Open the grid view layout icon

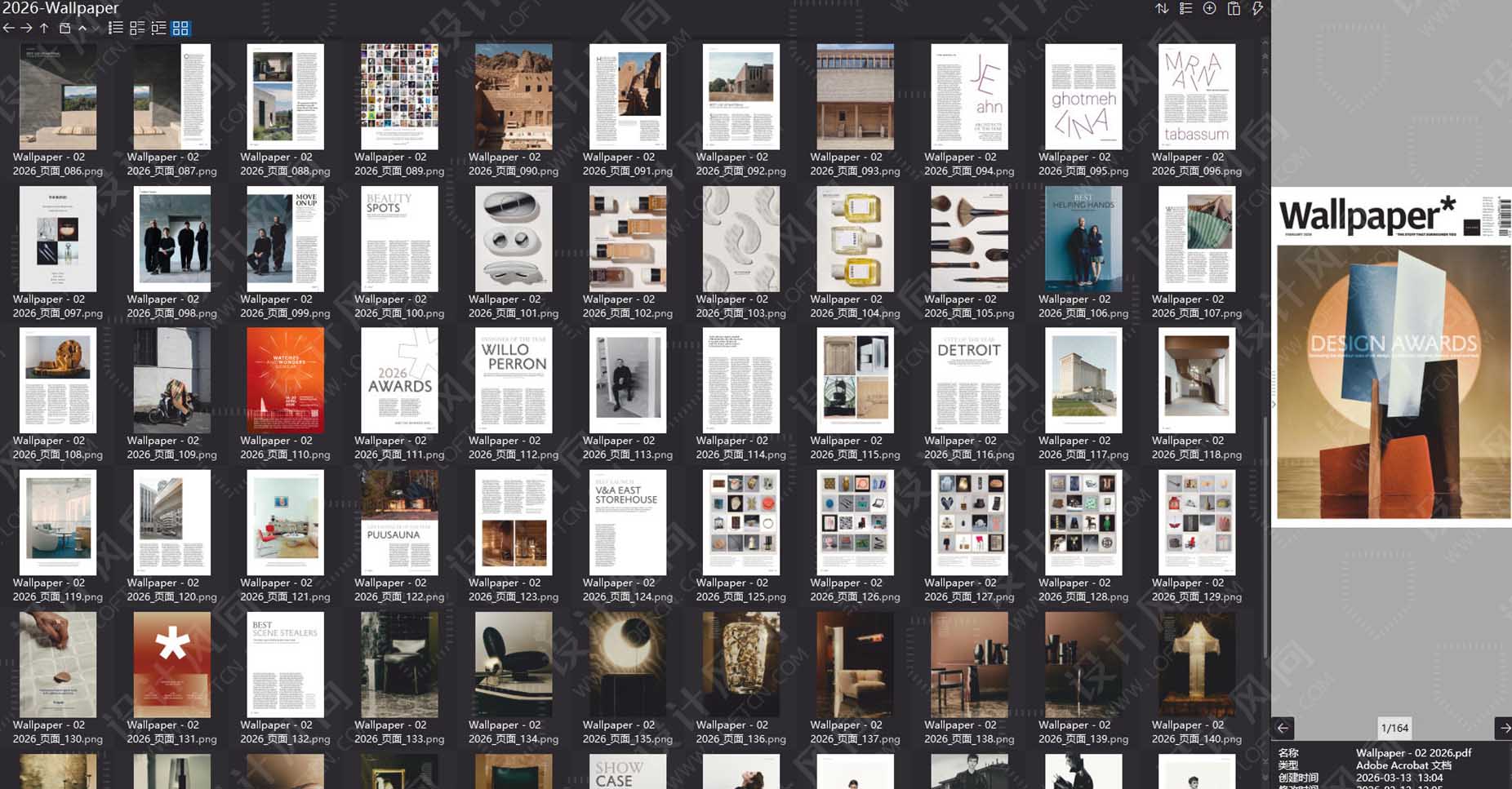point(180,29)
